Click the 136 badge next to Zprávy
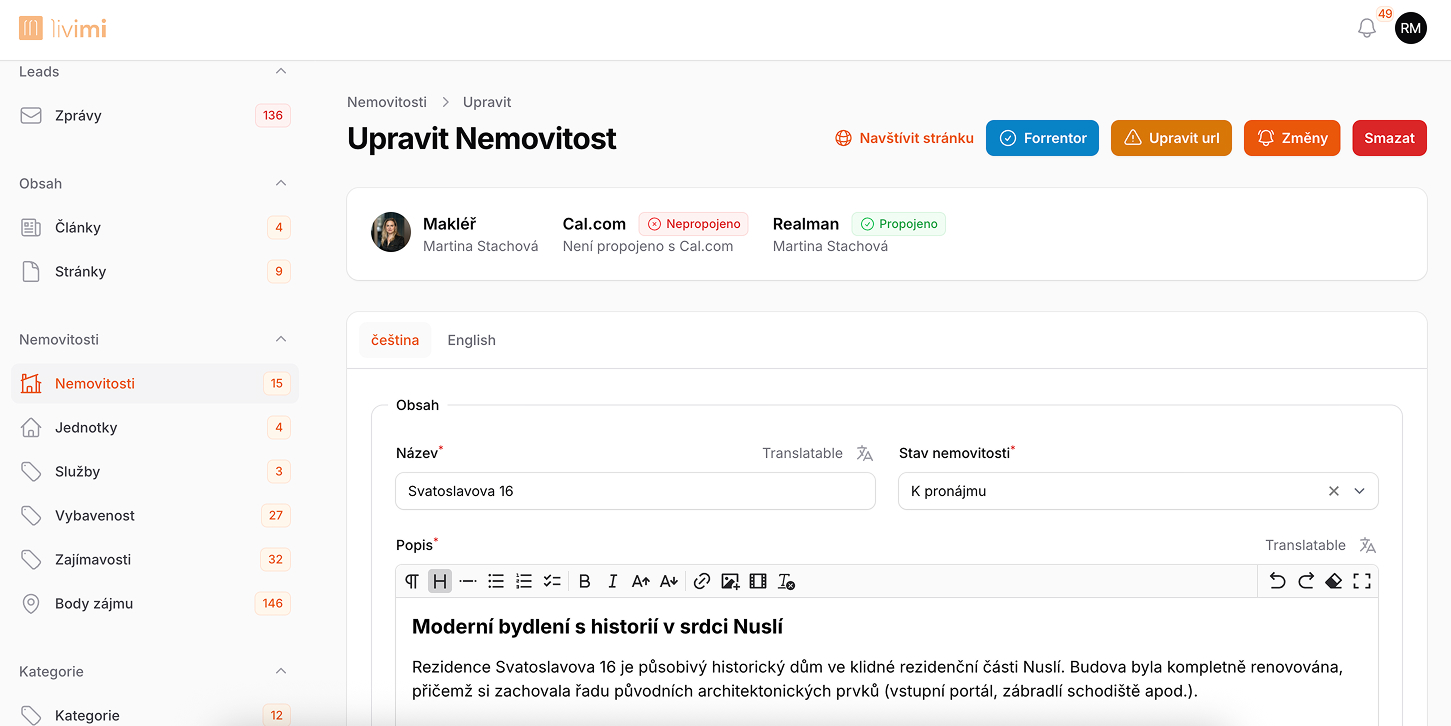Image resolution: width=1451 pixels, height=726 pixels. (273, 115)
